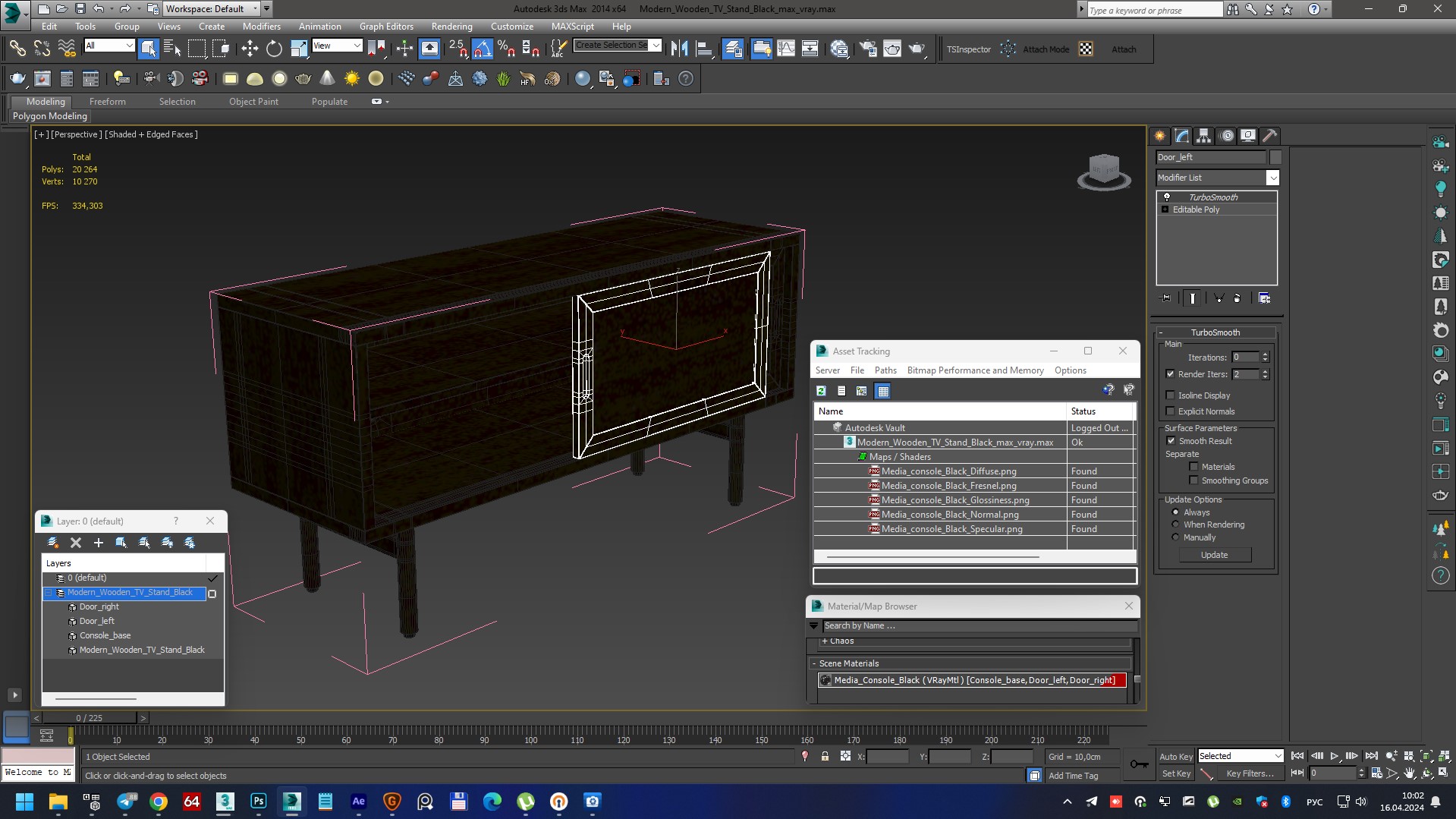Toggle the Render Iters checkbox
Screen dimensions: 1456x819
pyautogui.click(x=1170, y=374)
